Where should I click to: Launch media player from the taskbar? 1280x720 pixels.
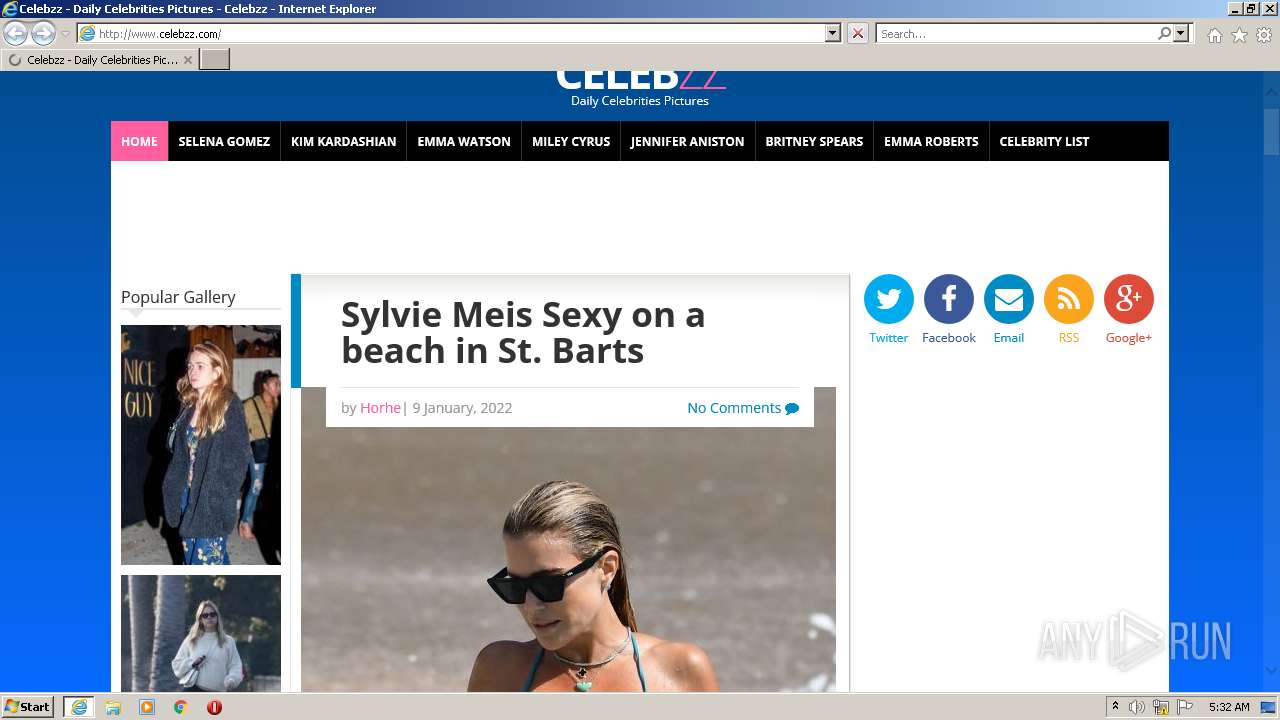(147, 707)
